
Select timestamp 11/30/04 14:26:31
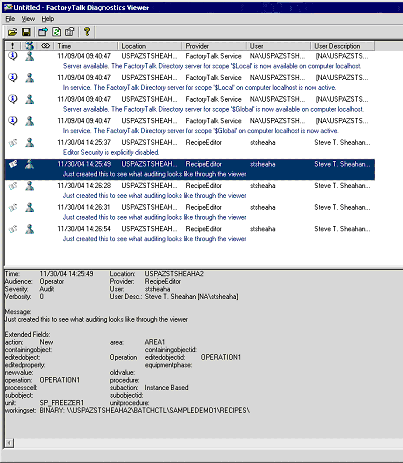tap(84, 207)
